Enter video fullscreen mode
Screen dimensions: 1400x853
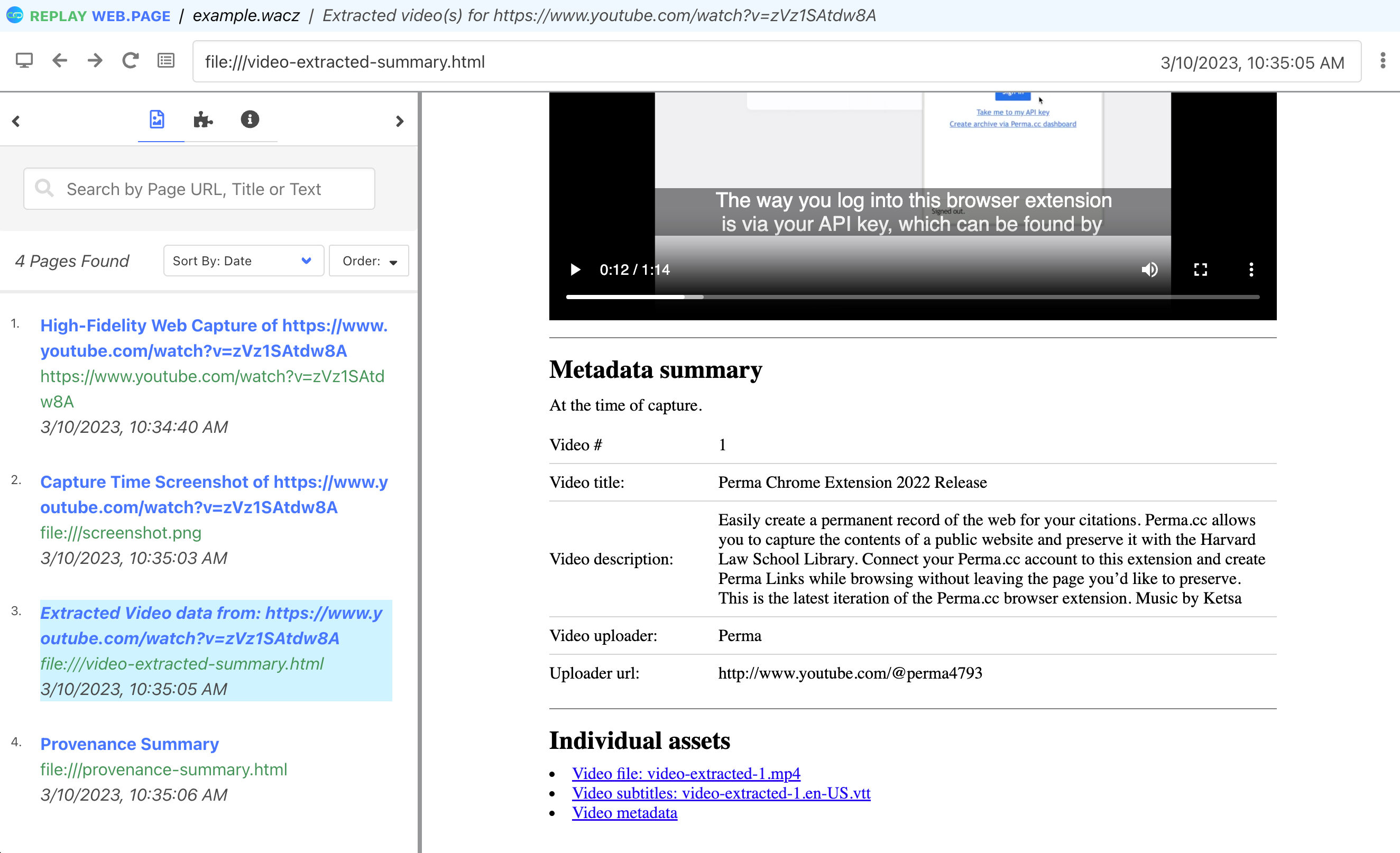click(x=1200, y=270)
